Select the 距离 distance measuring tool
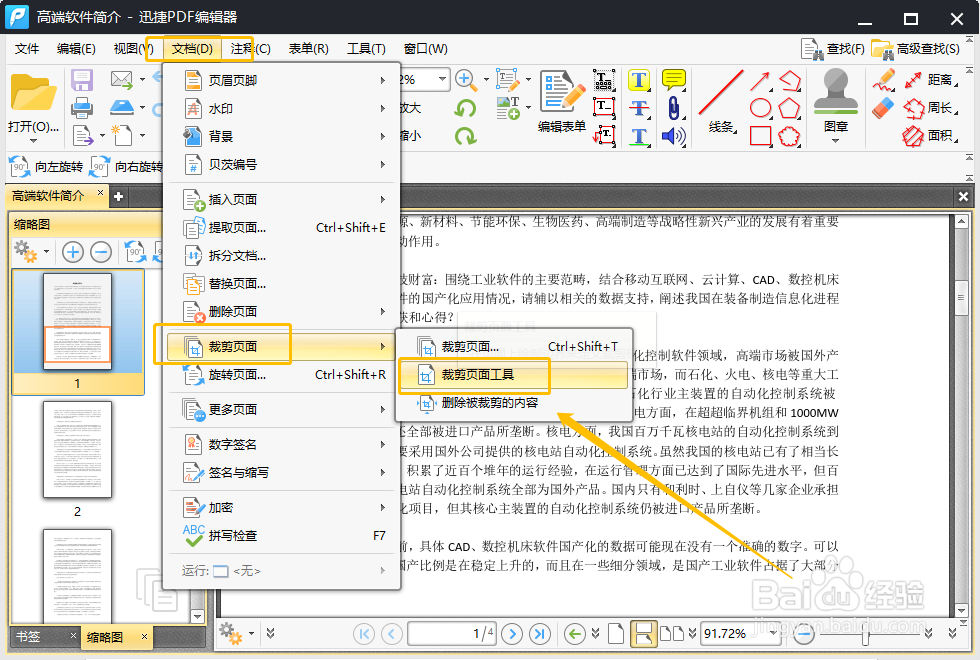Image resolution: width=980 pixels, height=660 pixels. 931,80
